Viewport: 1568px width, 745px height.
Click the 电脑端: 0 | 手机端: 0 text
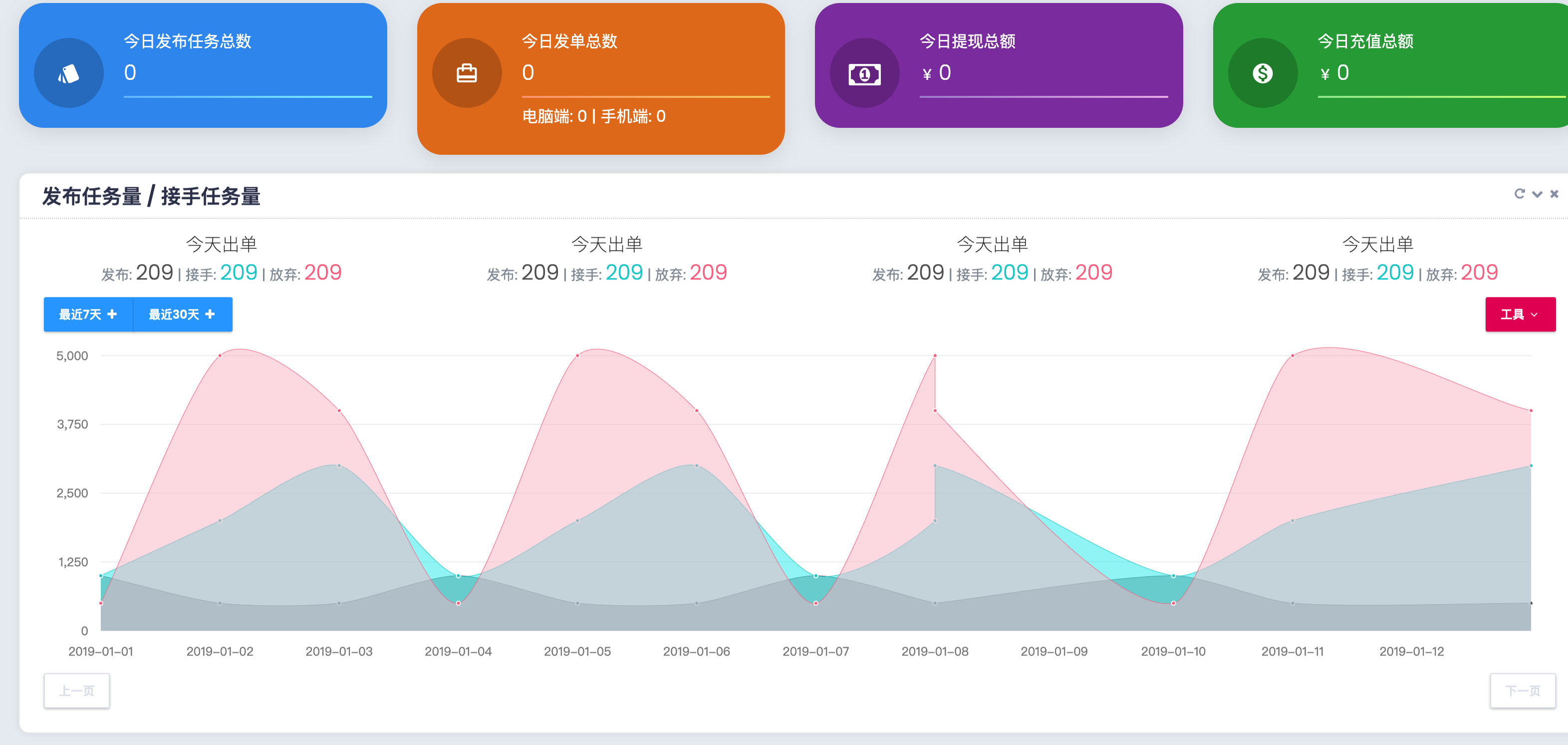coord(593,116)
